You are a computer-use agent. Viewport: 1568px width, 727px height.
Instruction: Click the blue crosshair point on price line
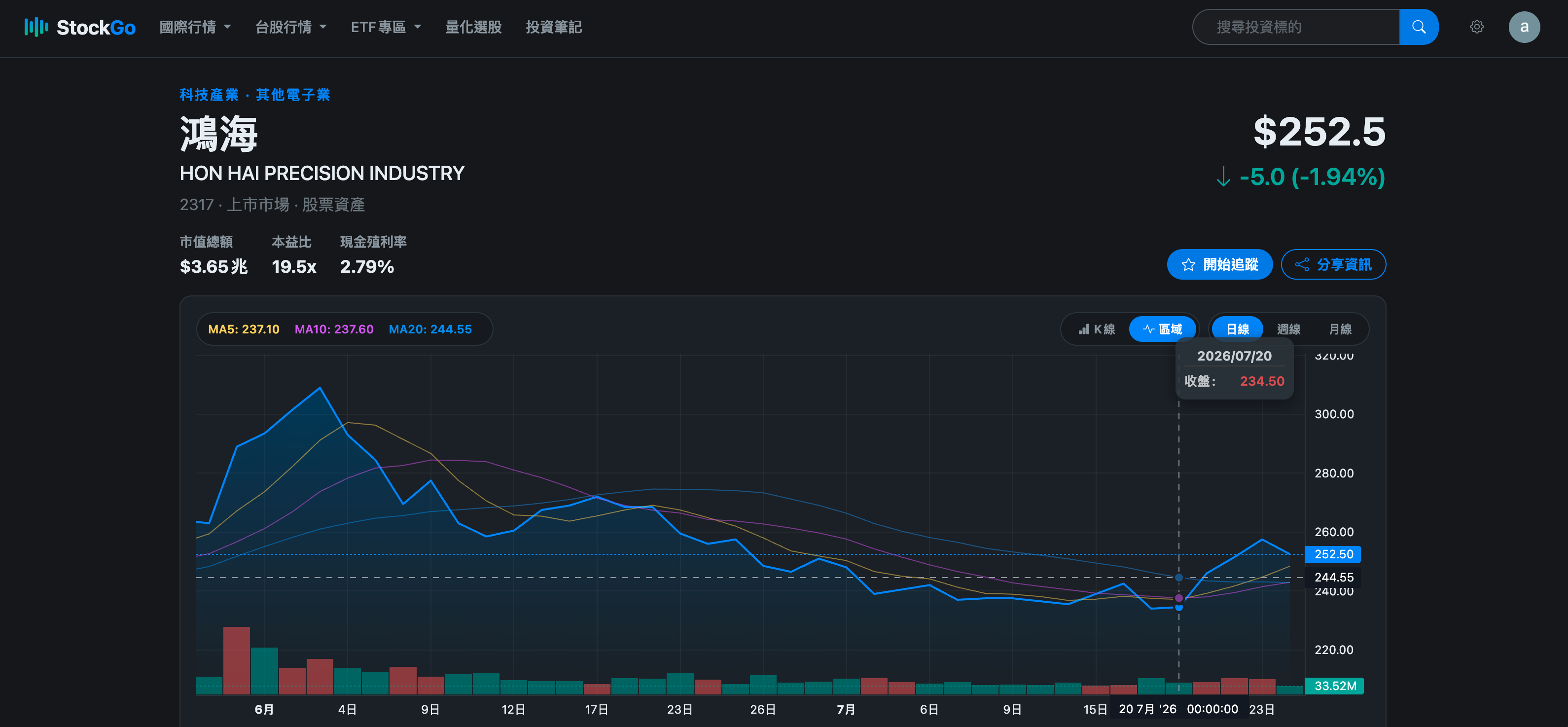(x=1178, y=607)
